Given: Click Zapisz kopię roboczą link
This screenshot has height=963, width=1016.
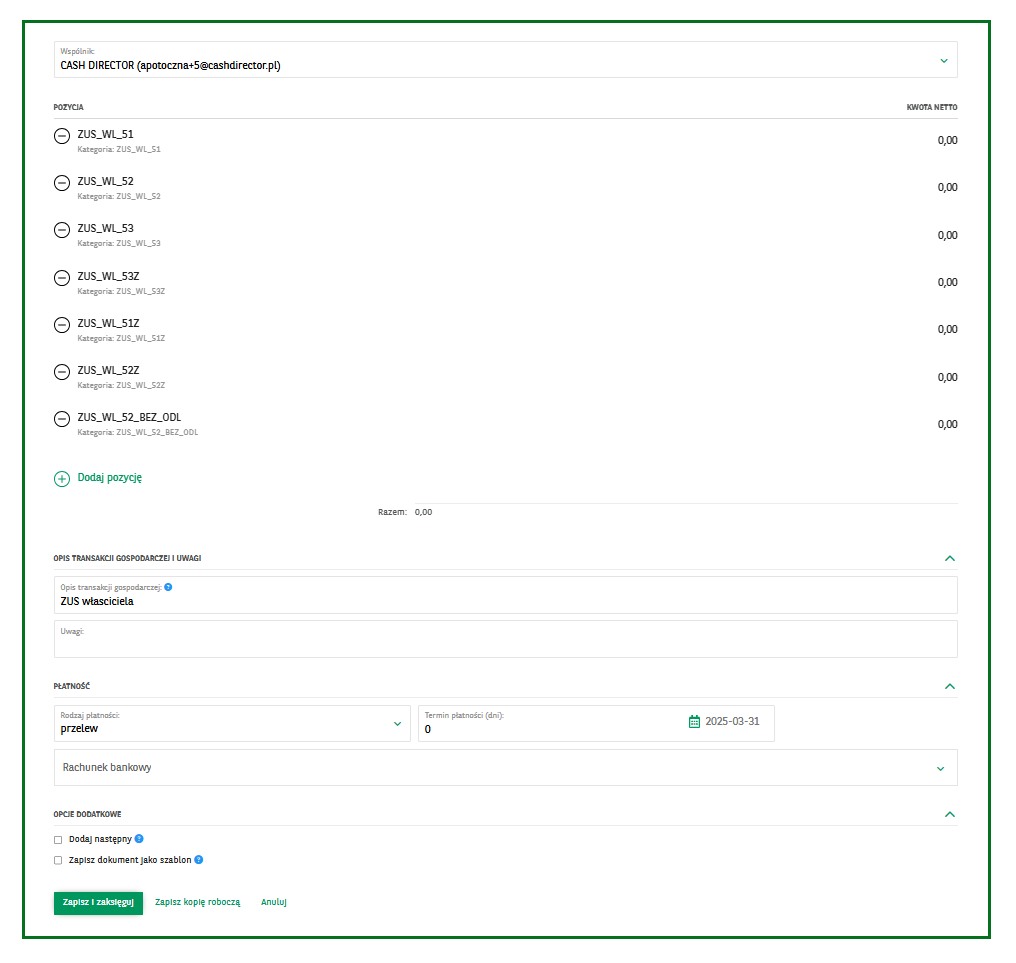Looking at the screenshot, I should tap(198, 902).
